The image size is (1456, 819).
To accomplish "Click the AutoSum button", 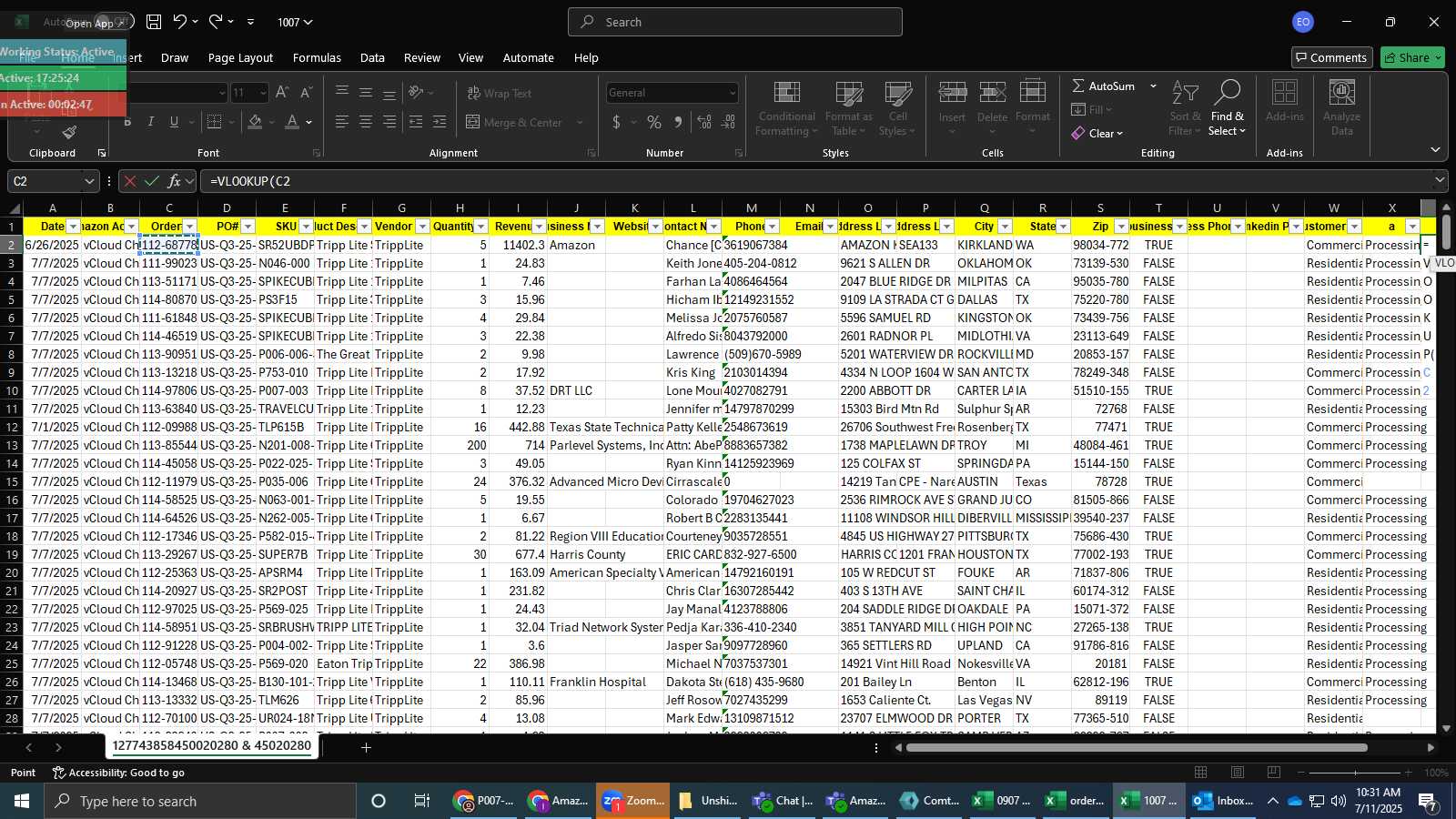I will (1104, 86).
